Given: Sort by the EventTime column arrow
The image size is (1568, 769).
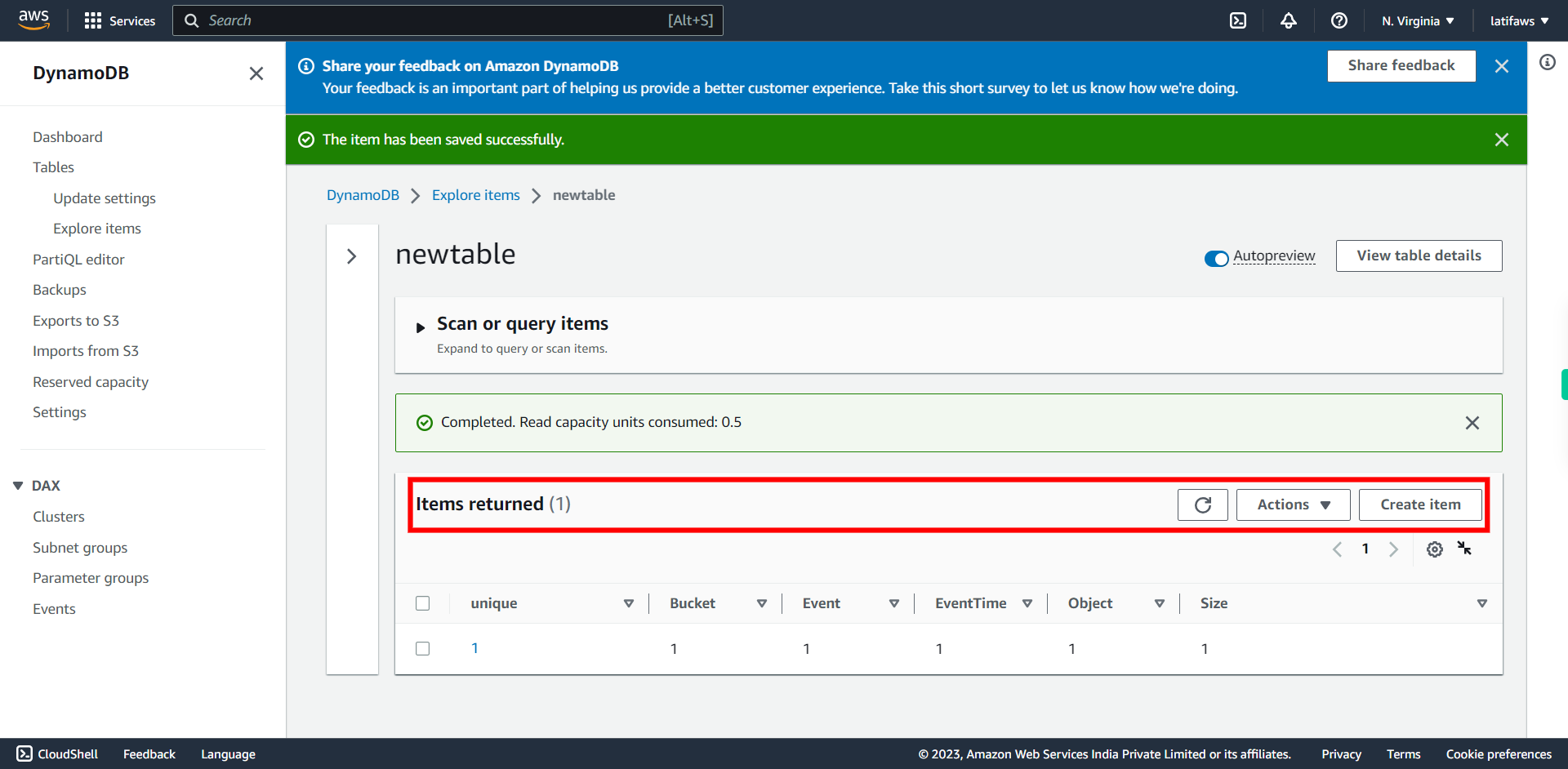Looking at the screenshot, I should coord(1027,603).
